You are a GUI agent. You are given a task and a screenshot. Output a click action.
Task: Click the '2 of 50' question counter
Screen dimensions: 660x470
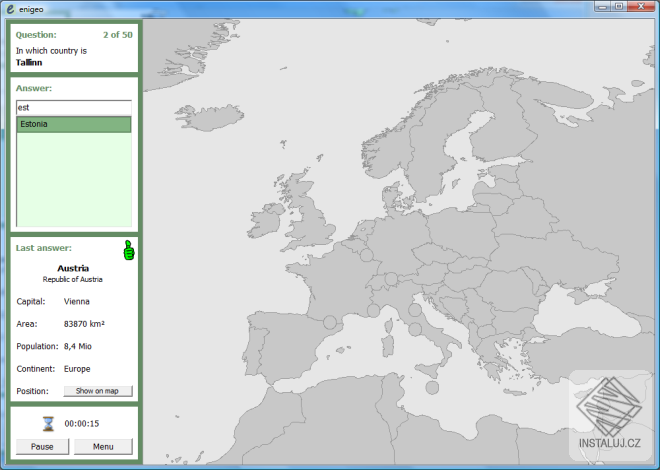(x=118, y=35)
